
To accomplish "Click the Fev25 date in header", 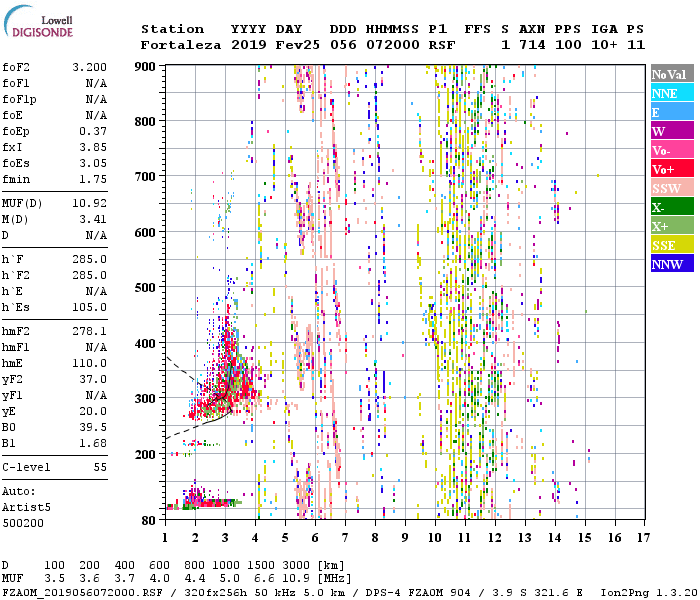I will coord(297,45).
